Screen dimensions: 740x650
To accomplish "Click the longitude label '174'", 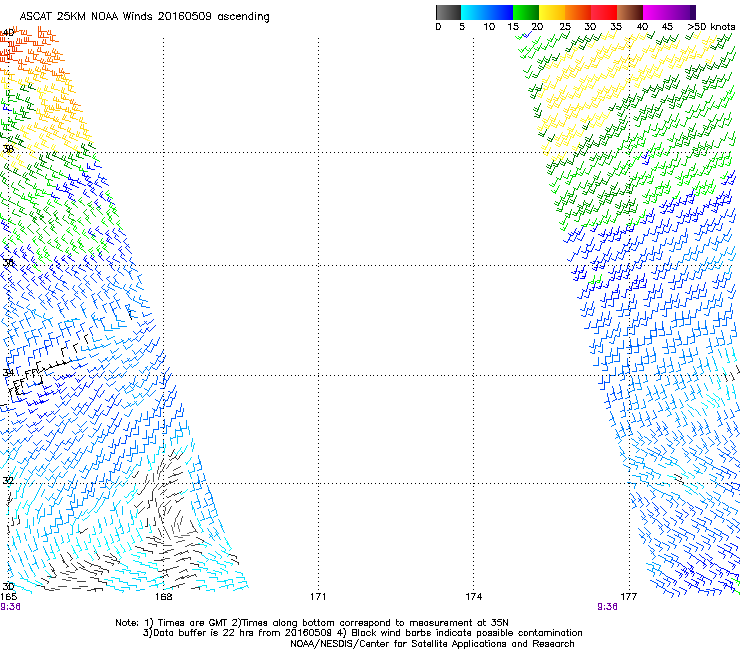I will [x=473, y=597].
